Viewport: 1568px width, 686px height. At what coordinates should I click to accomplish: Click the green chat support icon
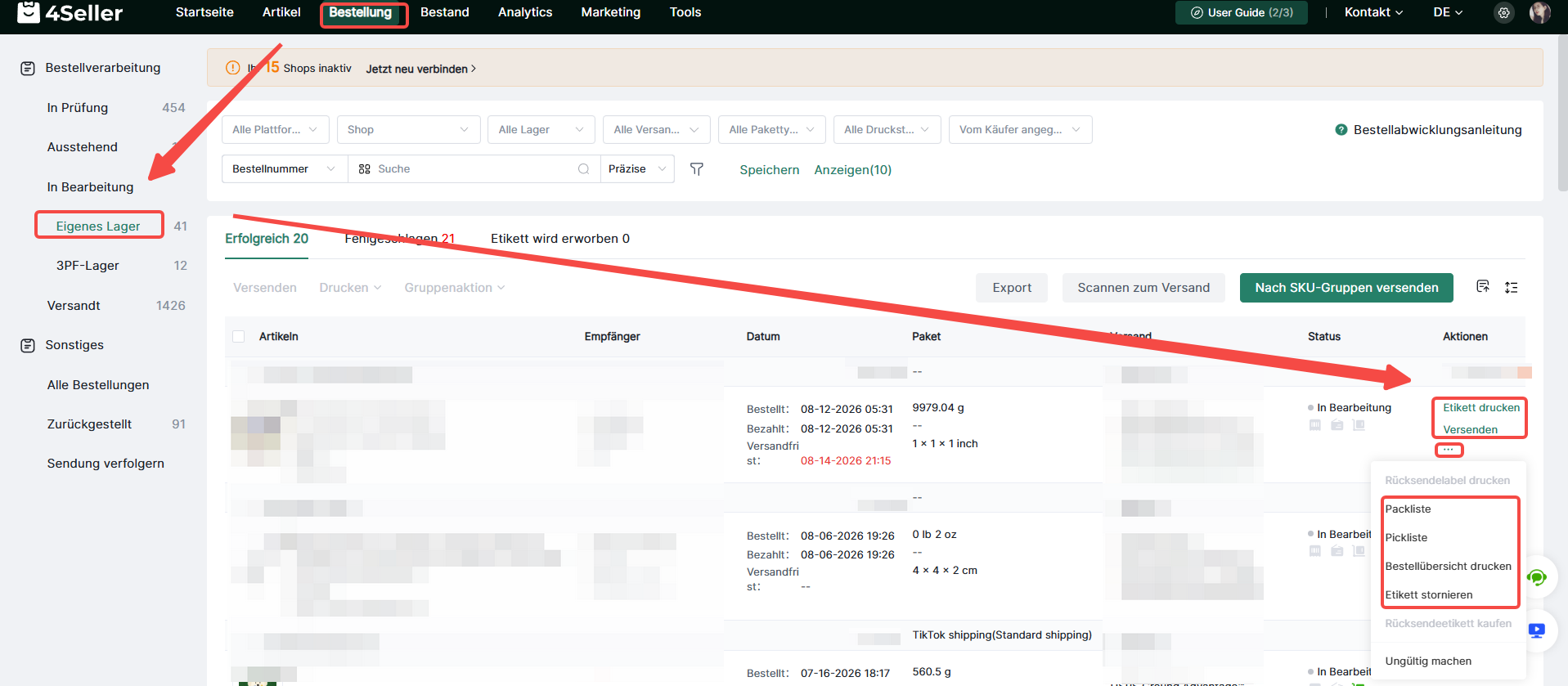pyautogui.click(x=1537, y=578)
